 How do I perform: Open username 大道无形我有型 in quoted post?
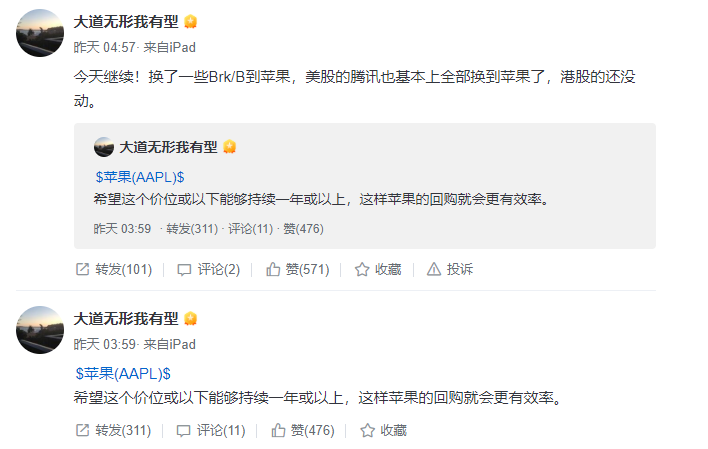(168, 147)
